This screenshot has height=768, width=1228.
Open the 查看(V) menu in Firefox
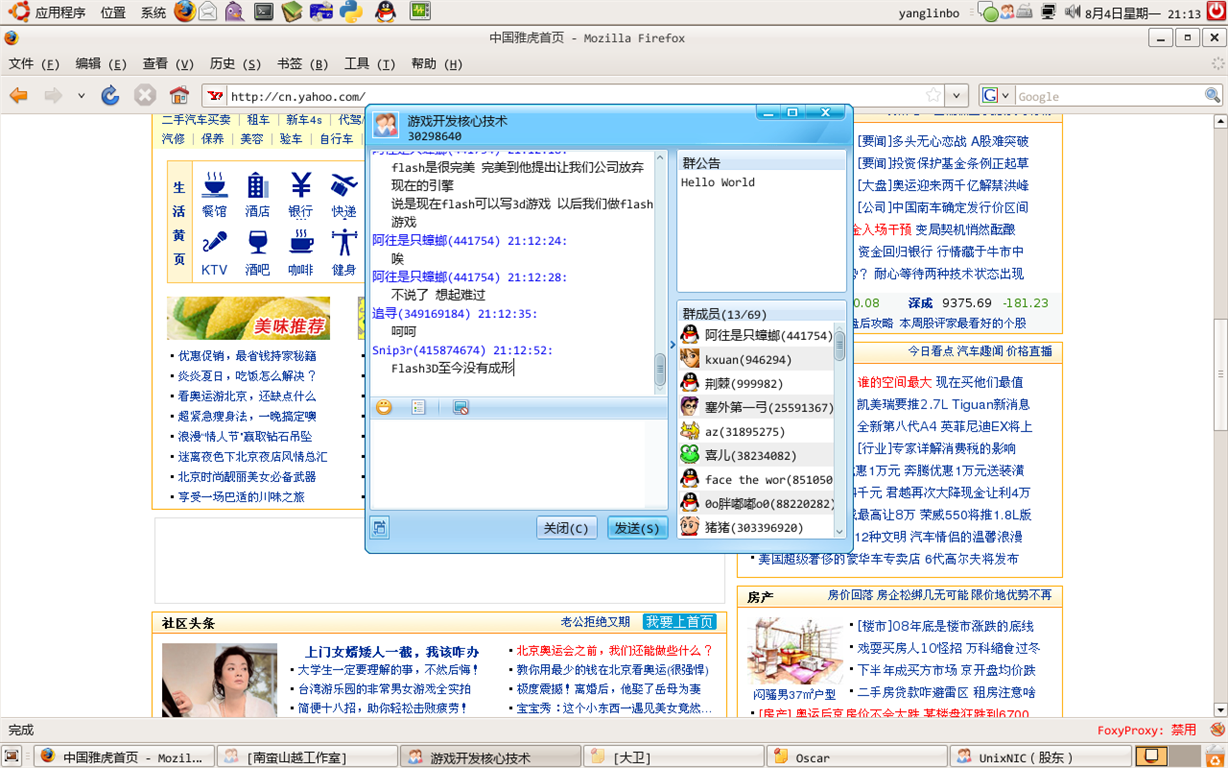coord(168,64)
